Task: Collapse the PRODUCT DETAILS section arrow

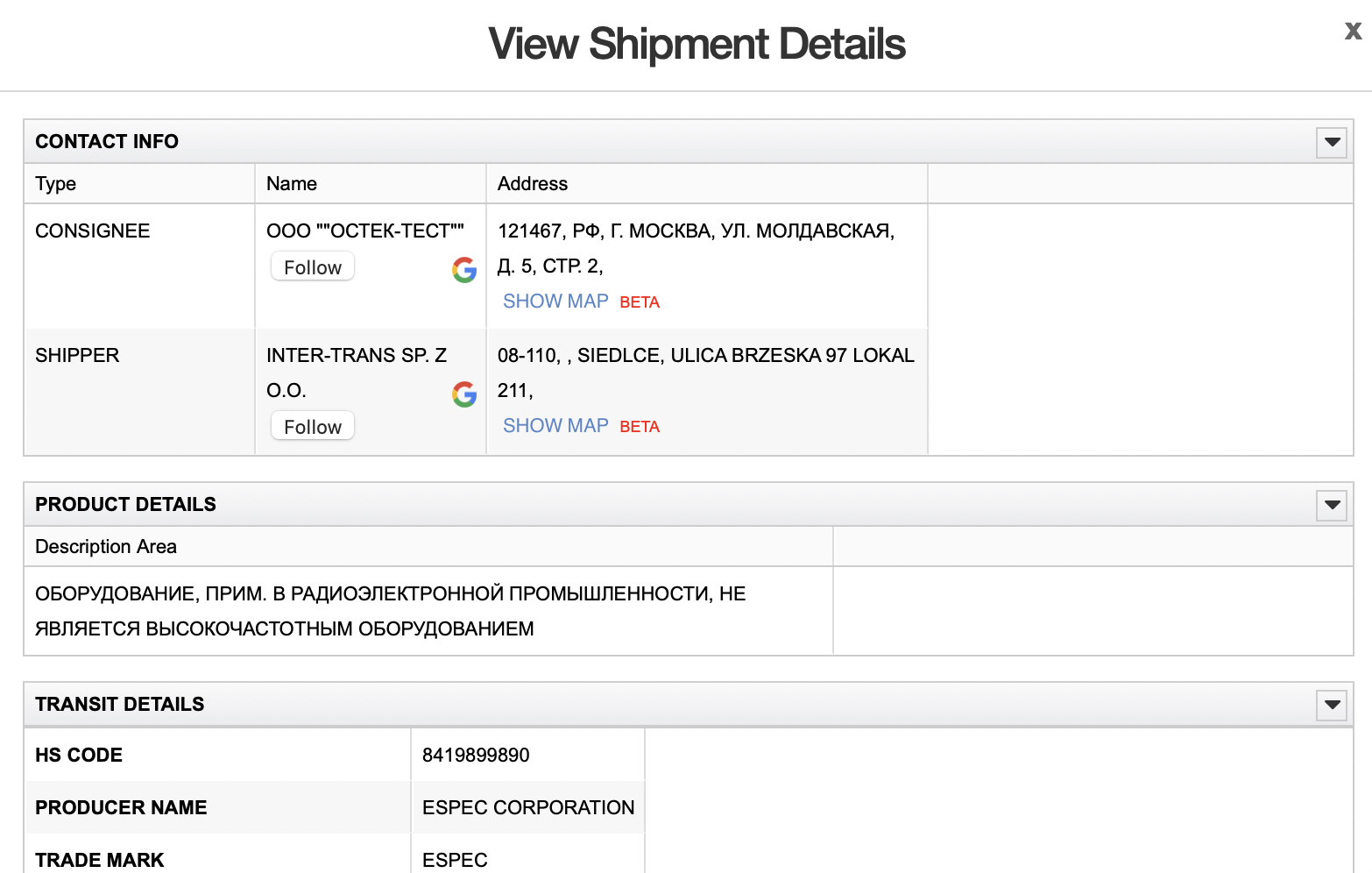Action: point(1332,505)
